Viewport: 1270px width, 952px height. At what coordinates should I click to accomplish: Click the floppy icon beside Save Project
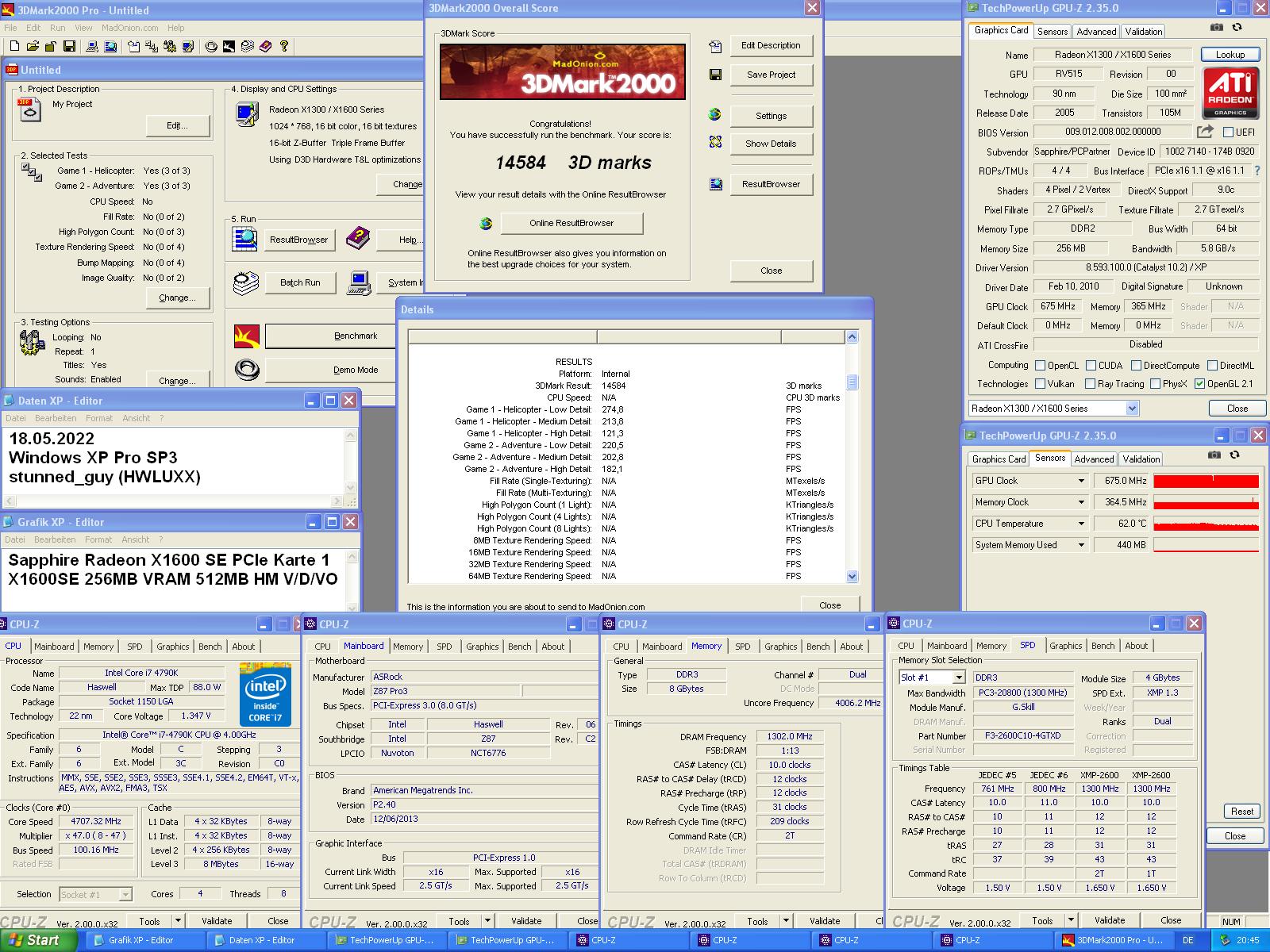715,75
